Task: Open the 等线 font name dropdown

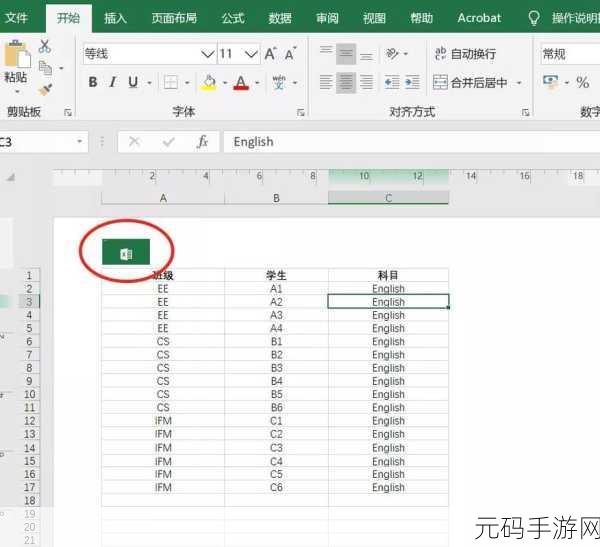Action: click(x=208, y=54)
